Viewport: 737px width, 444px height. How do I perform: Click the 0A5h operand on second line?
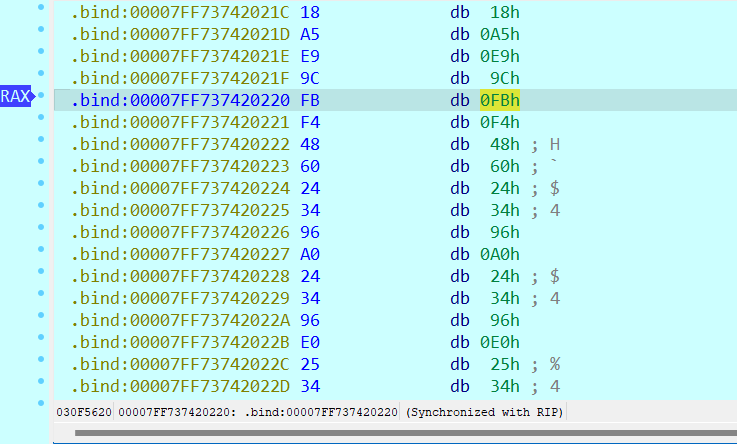[x=500, y=34]
